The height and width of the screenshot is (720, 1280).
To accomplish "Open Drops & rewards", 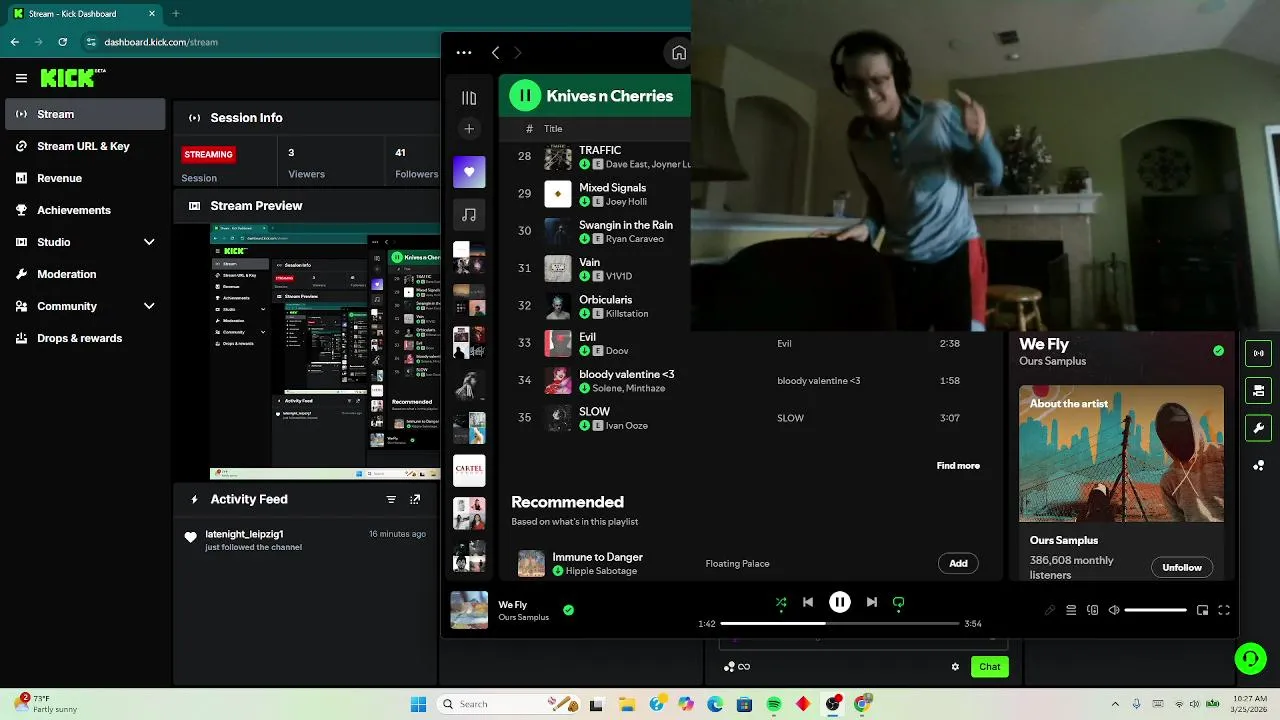I will point(85,338).
